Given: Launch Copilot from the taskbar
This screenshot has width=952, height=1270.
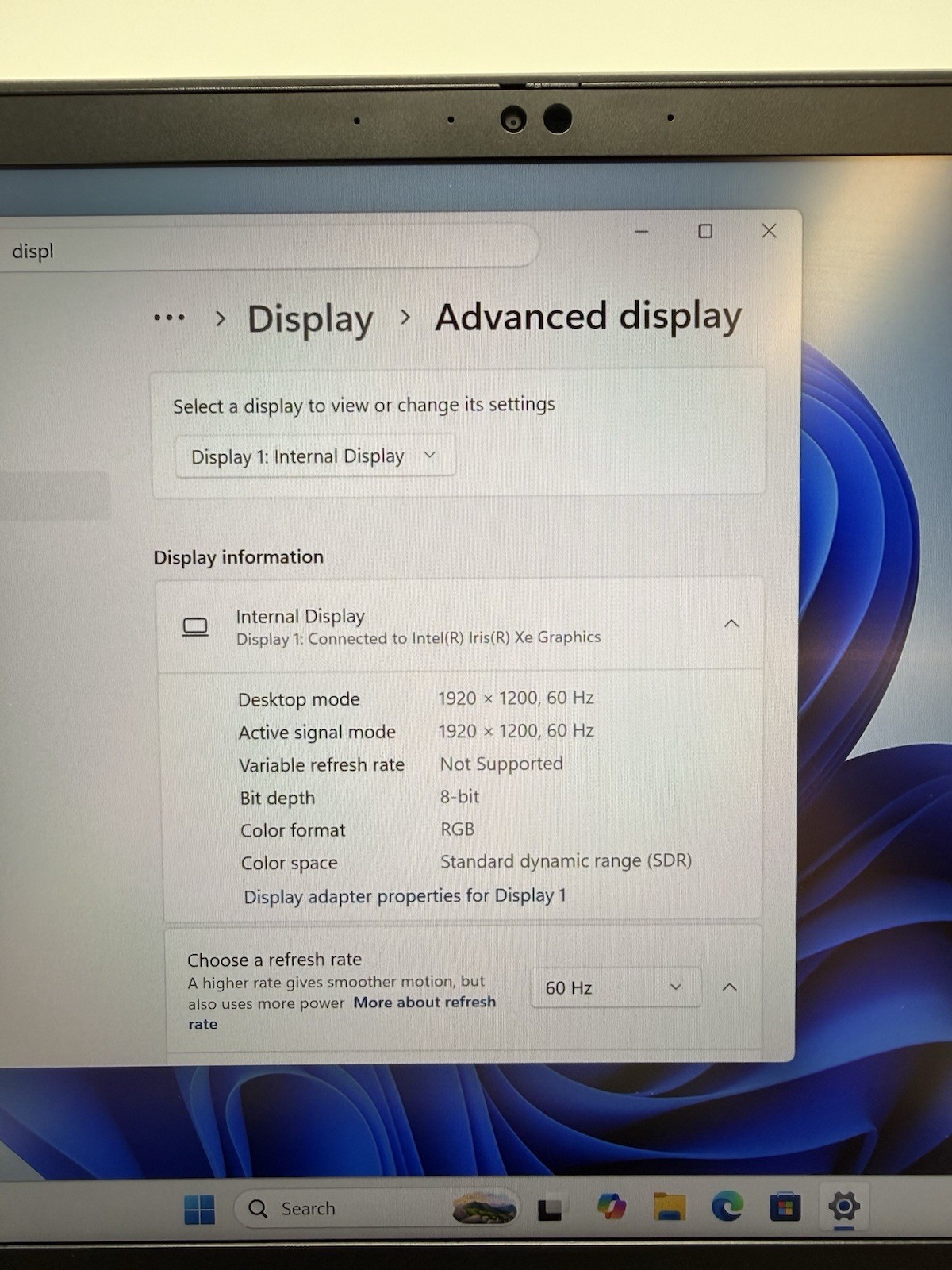Looking at the screenshot, I should tap(612, 1207).
